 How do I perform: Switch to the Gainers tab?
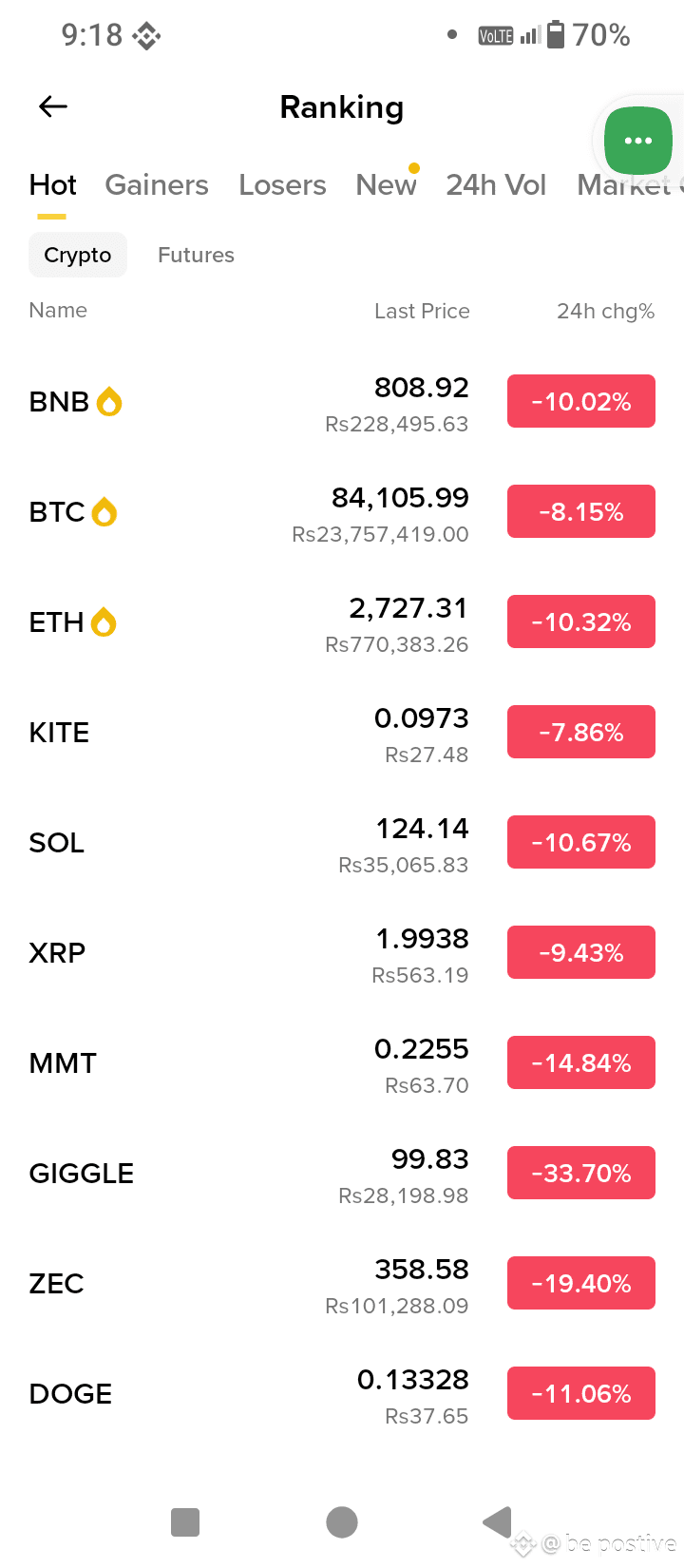point(157,184)
